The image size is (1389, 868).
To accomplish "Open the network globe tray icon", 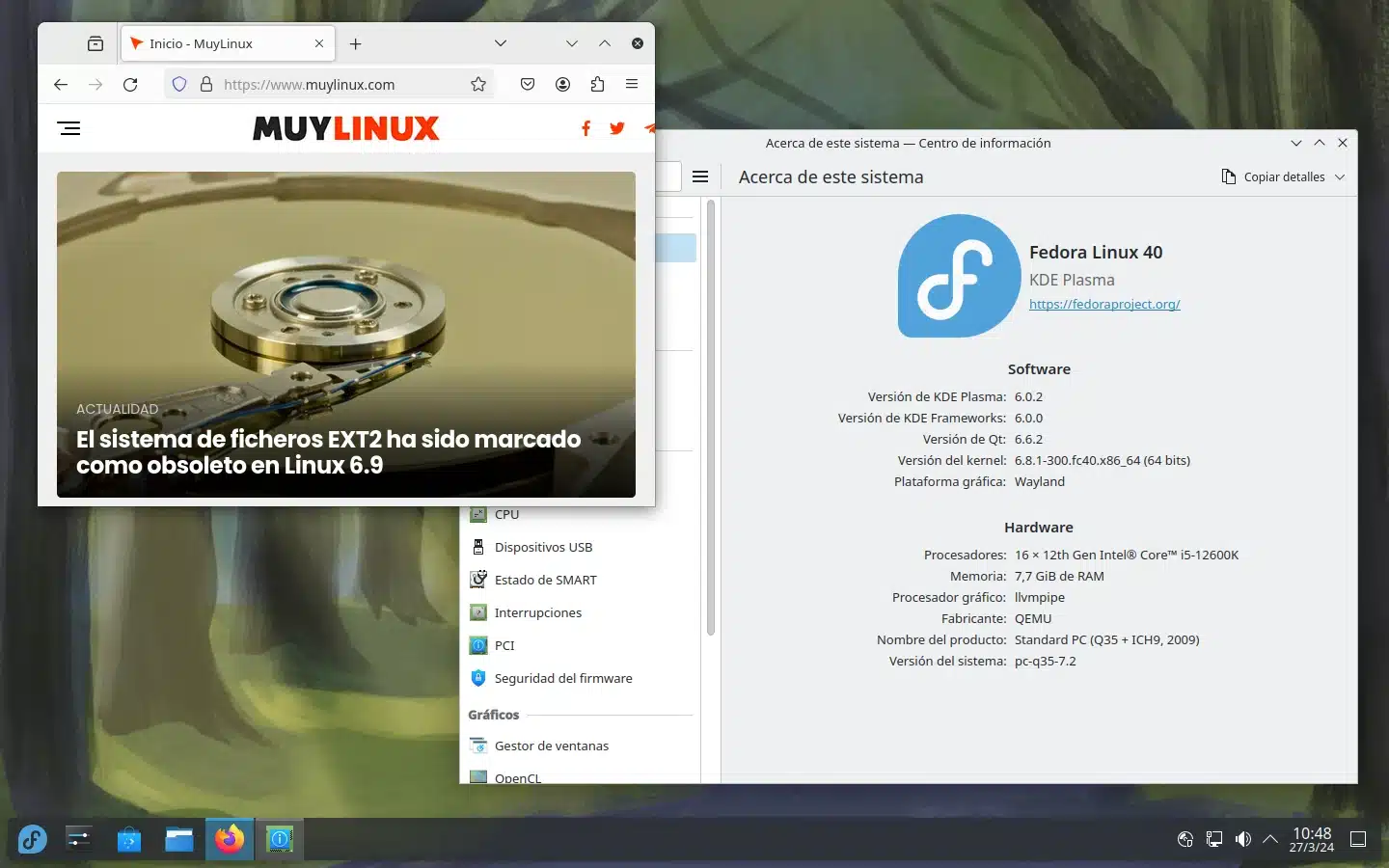I will [1185, 839].
